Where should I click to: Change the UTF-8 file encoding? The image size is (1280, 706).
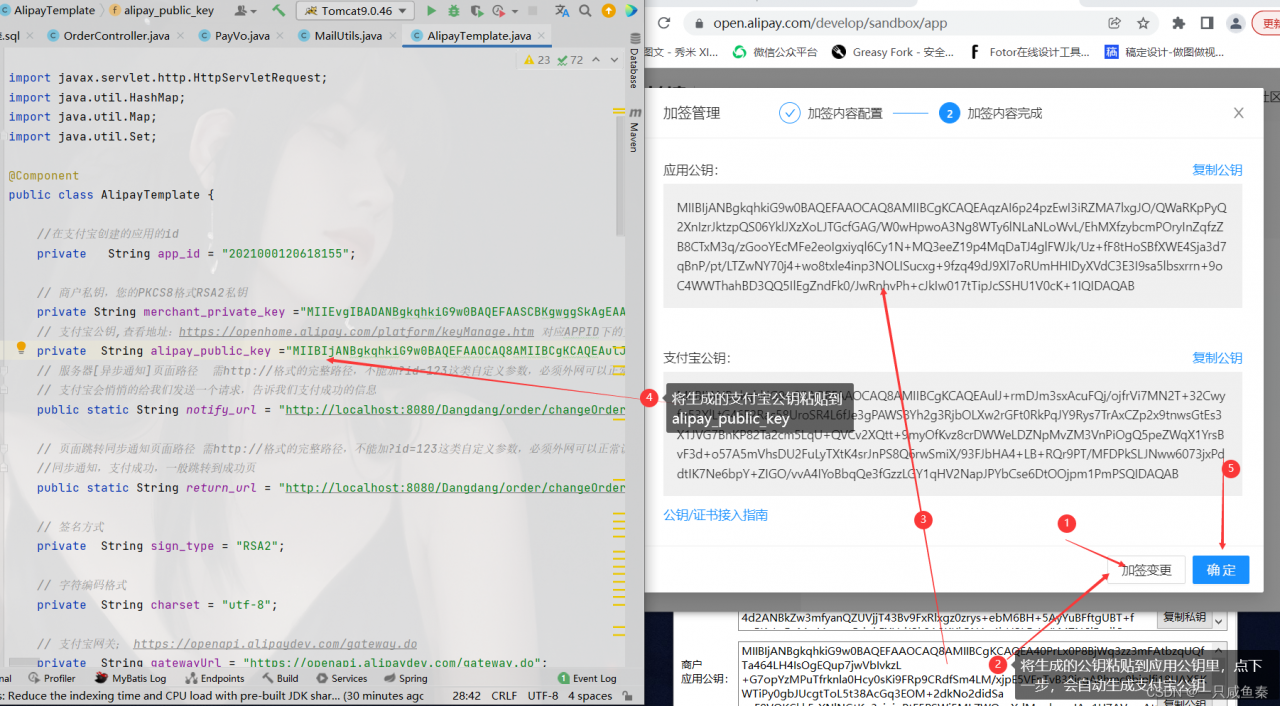pos(543,696)
